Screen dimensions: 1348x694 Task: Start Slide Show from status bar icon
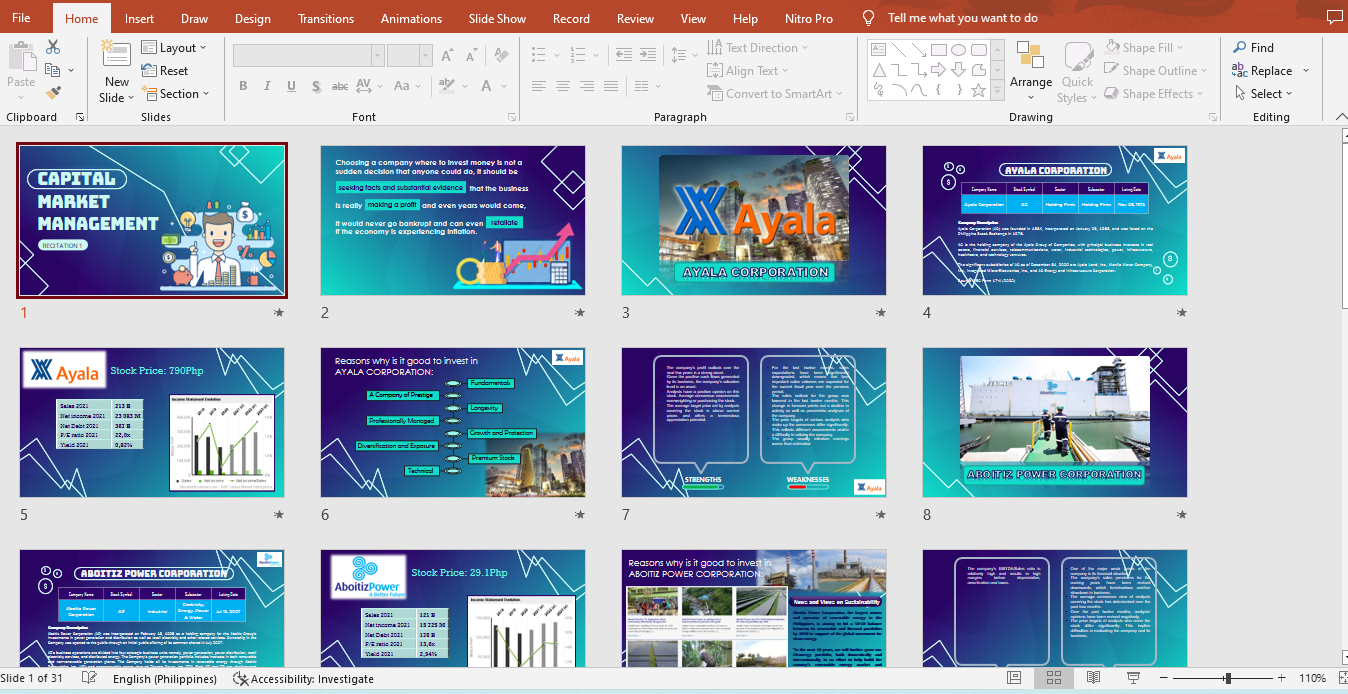[1132, 678]
